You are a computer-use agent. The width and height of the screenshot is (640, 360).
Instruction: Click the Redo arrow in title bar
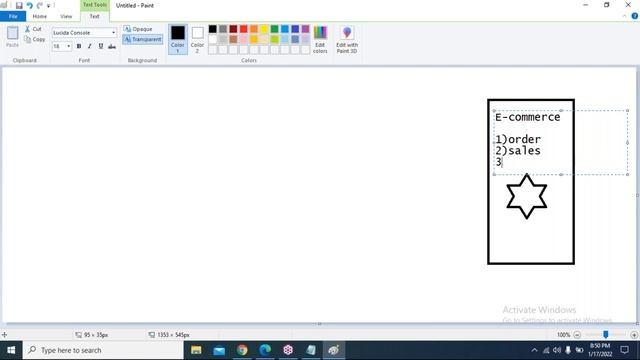[x=40, y=5]
